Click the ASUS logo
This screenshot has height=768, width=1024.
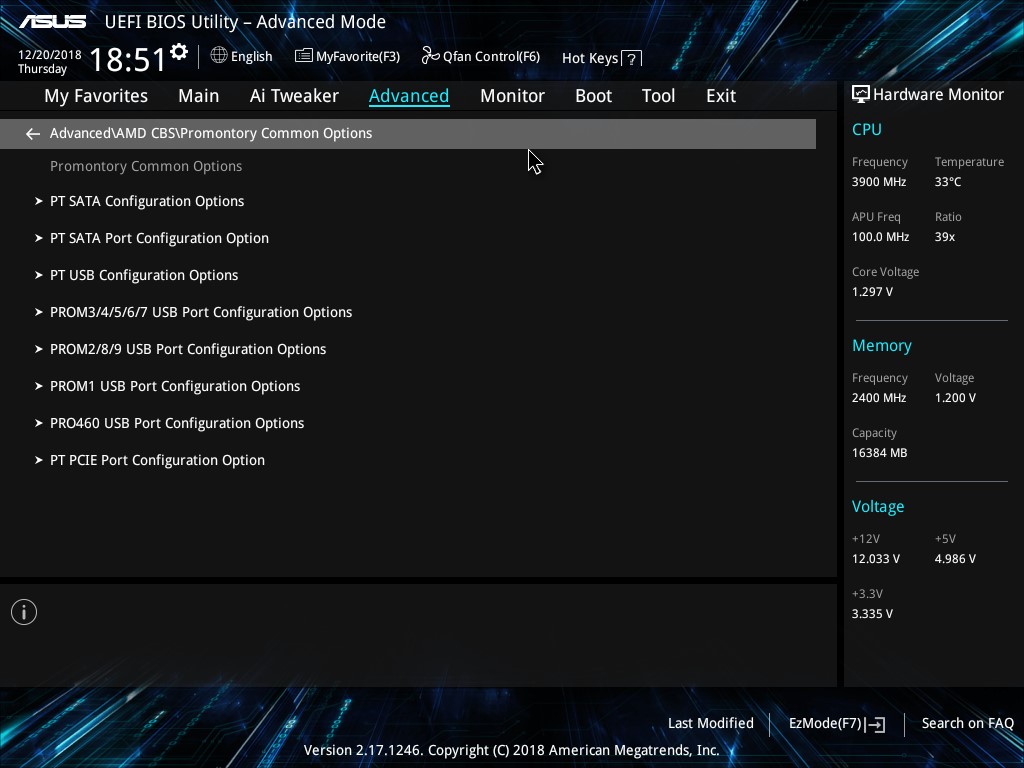pos(52,22)
